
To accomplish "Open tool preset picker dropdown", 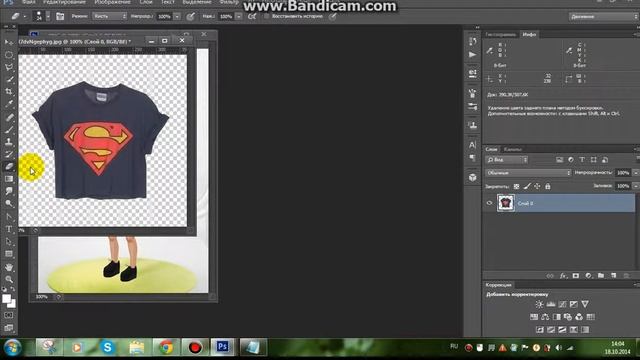I will tap(24, 16).
